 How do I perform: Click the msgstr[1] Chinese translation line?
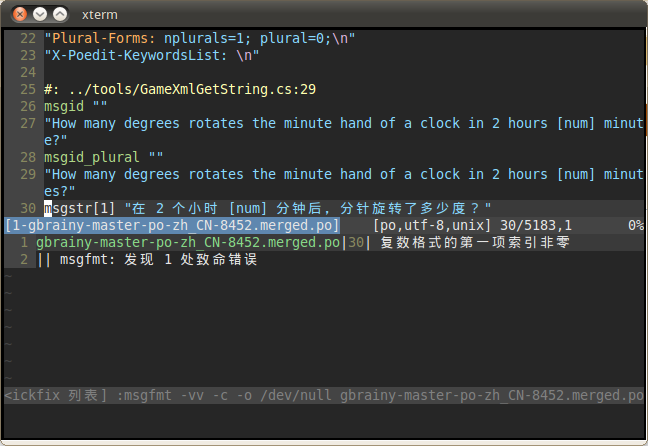pyautogui.click(x=267, y=208)
